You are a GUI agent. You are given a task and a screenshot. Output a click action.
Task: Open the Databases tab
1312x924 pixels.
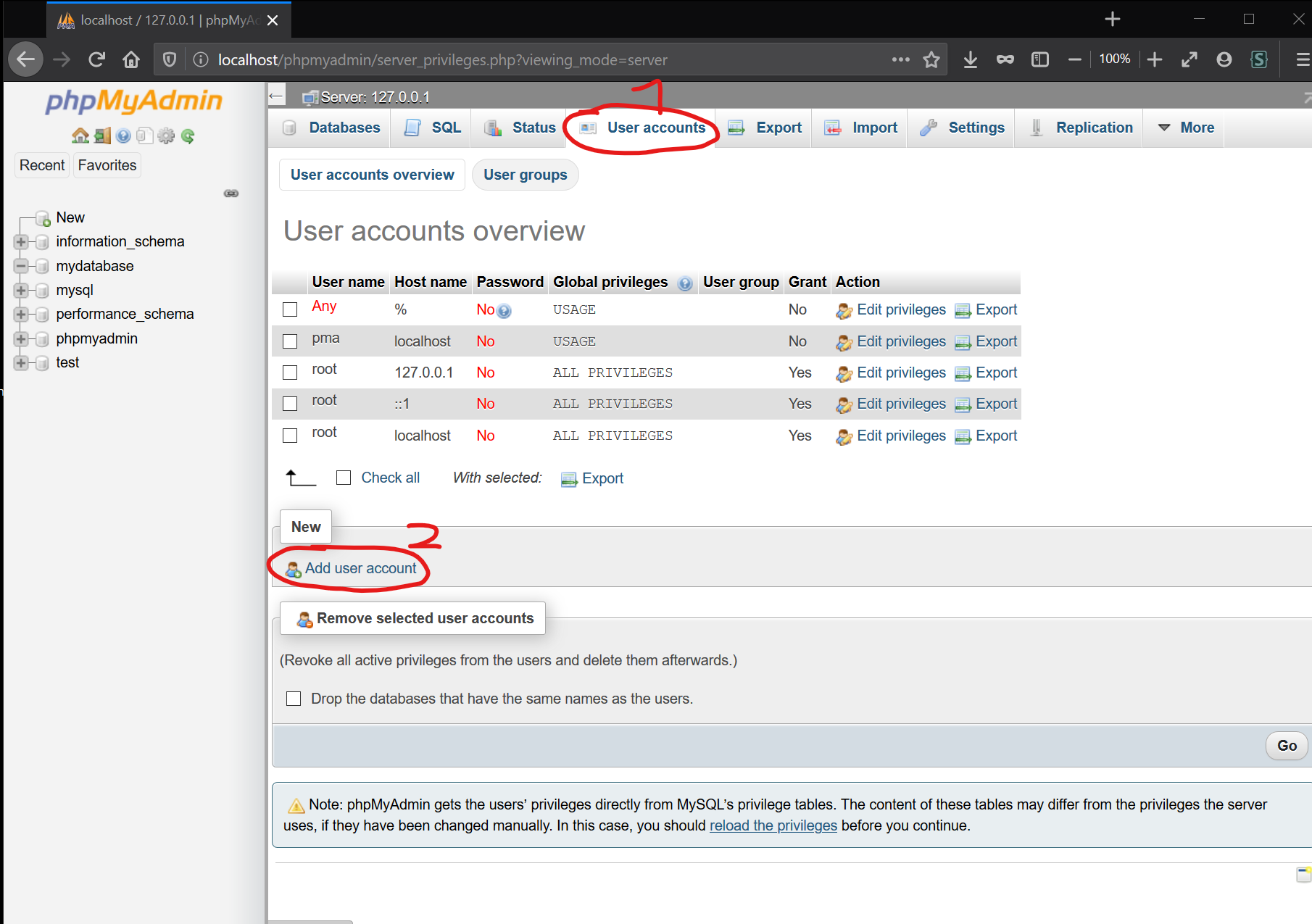tap(331, 128)
